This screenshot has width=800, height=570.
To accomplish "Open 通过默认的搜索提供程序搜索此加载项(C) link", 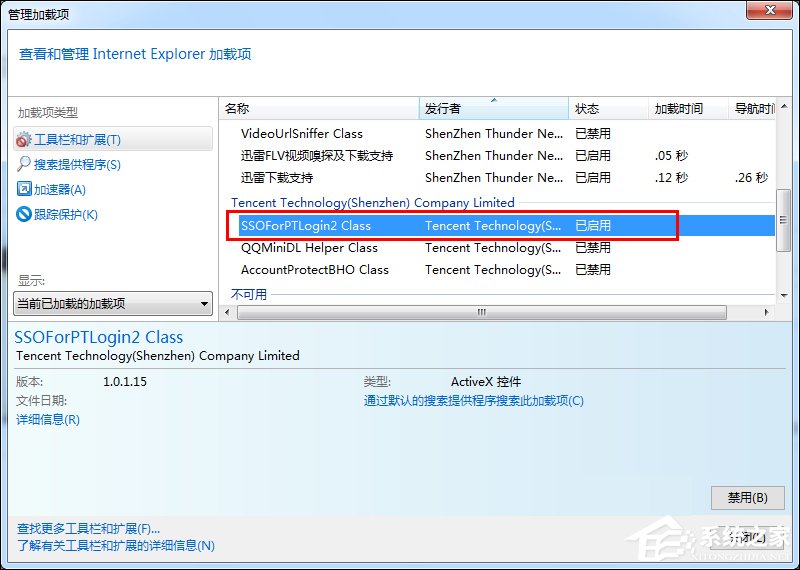I will (473, 401).
